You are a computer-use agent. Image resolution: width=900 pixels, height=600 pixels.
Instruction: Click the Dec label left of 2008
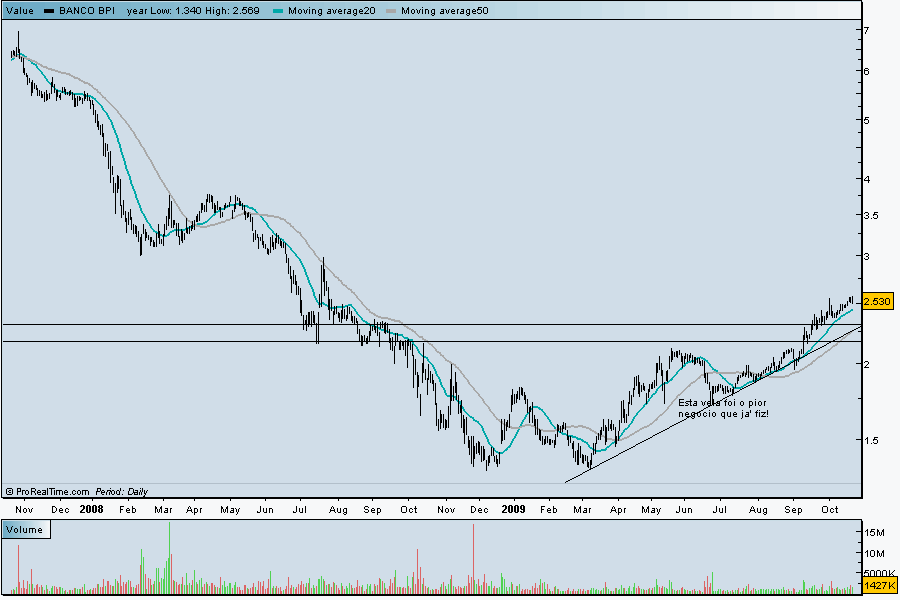60,510
